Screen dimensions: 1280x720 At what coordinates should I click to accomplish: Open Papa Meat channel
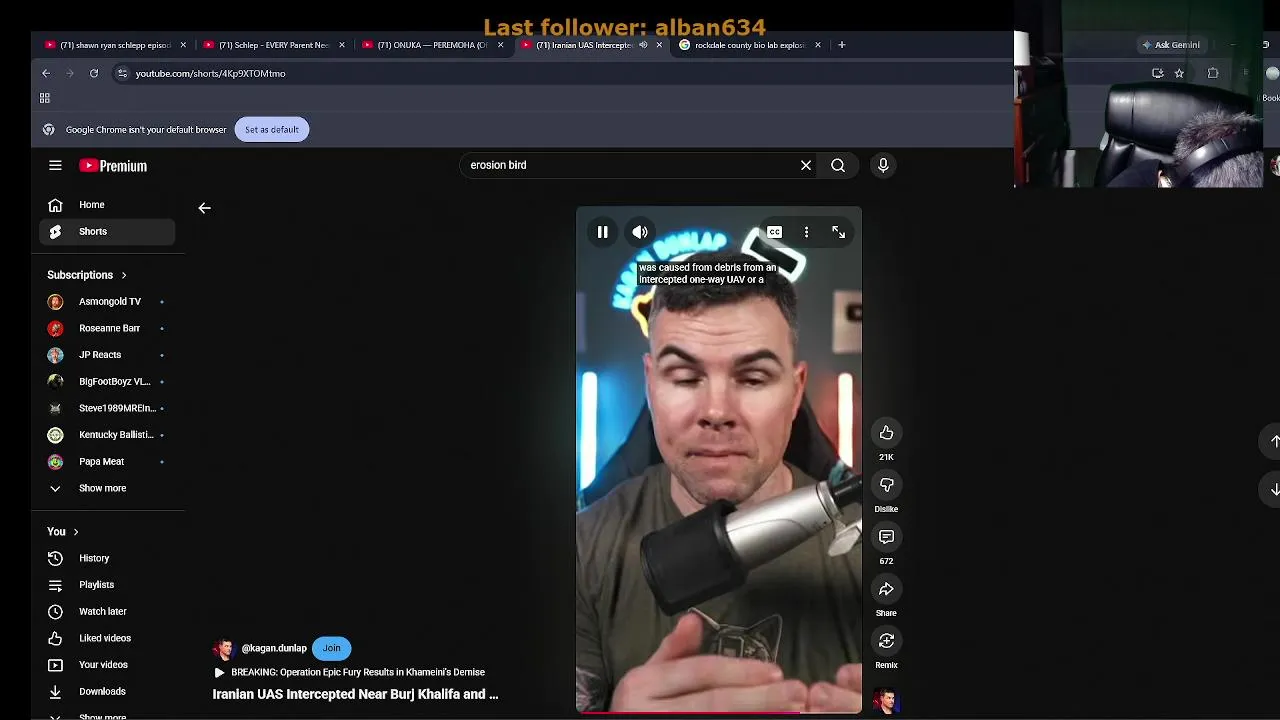(108, 461)
